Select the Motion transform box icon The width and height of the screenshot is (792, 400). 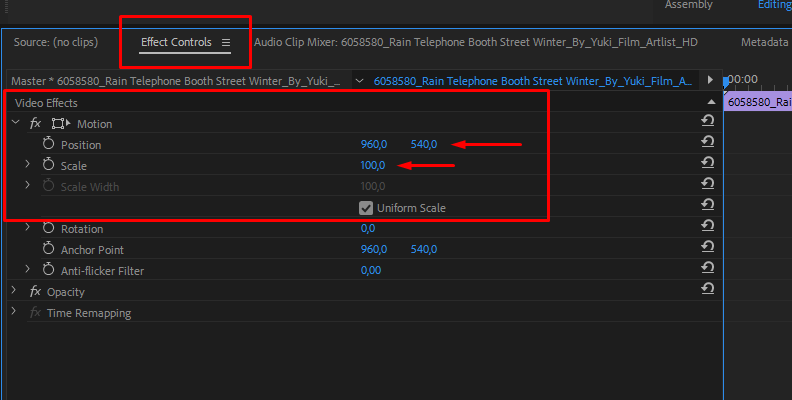click(61, 124)
